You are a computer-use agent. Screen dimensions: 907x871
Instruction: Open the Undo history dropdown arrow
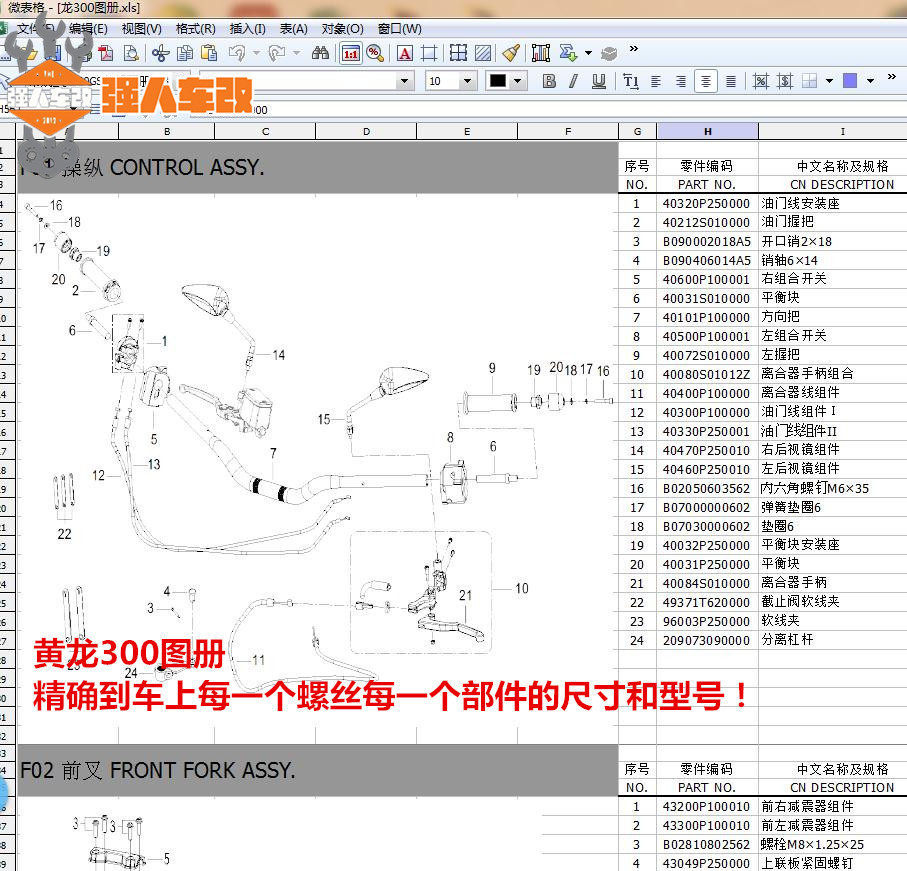(256, 54)
